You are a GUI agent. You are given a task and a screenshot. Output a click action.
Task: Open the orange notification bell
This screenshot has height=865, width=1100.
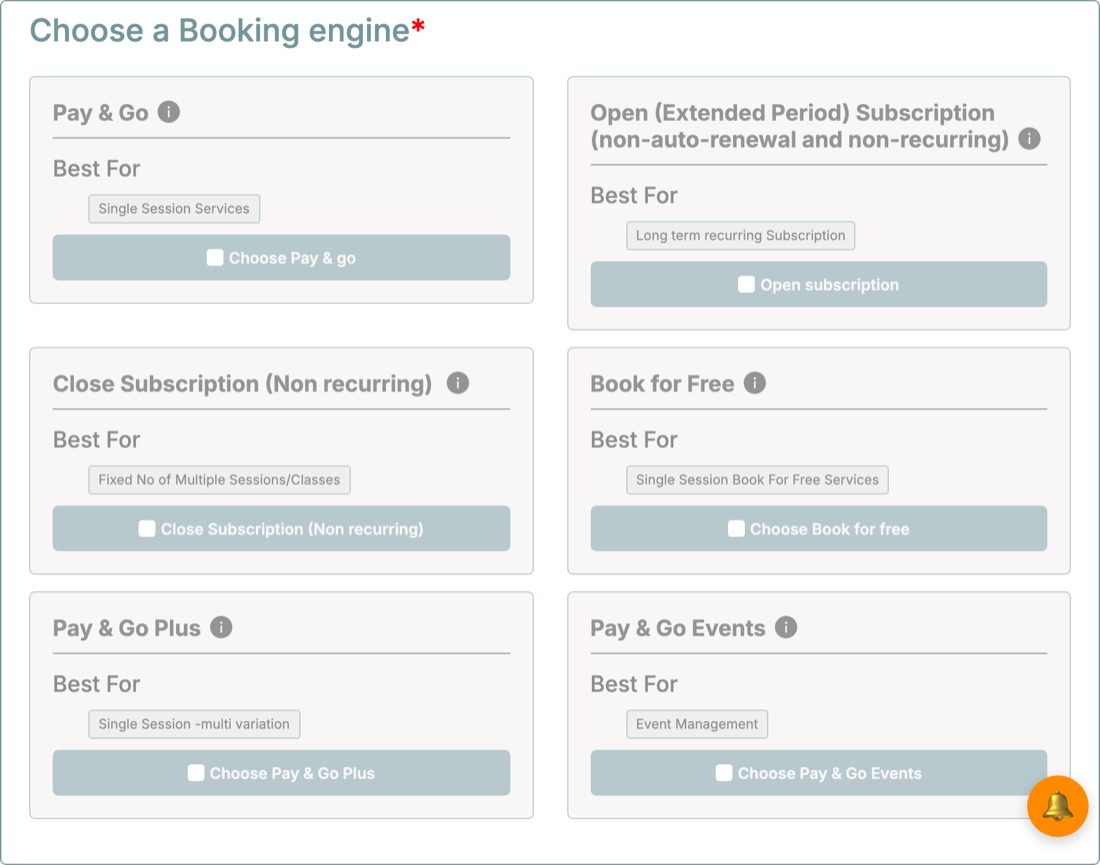tap(1057, 806)
